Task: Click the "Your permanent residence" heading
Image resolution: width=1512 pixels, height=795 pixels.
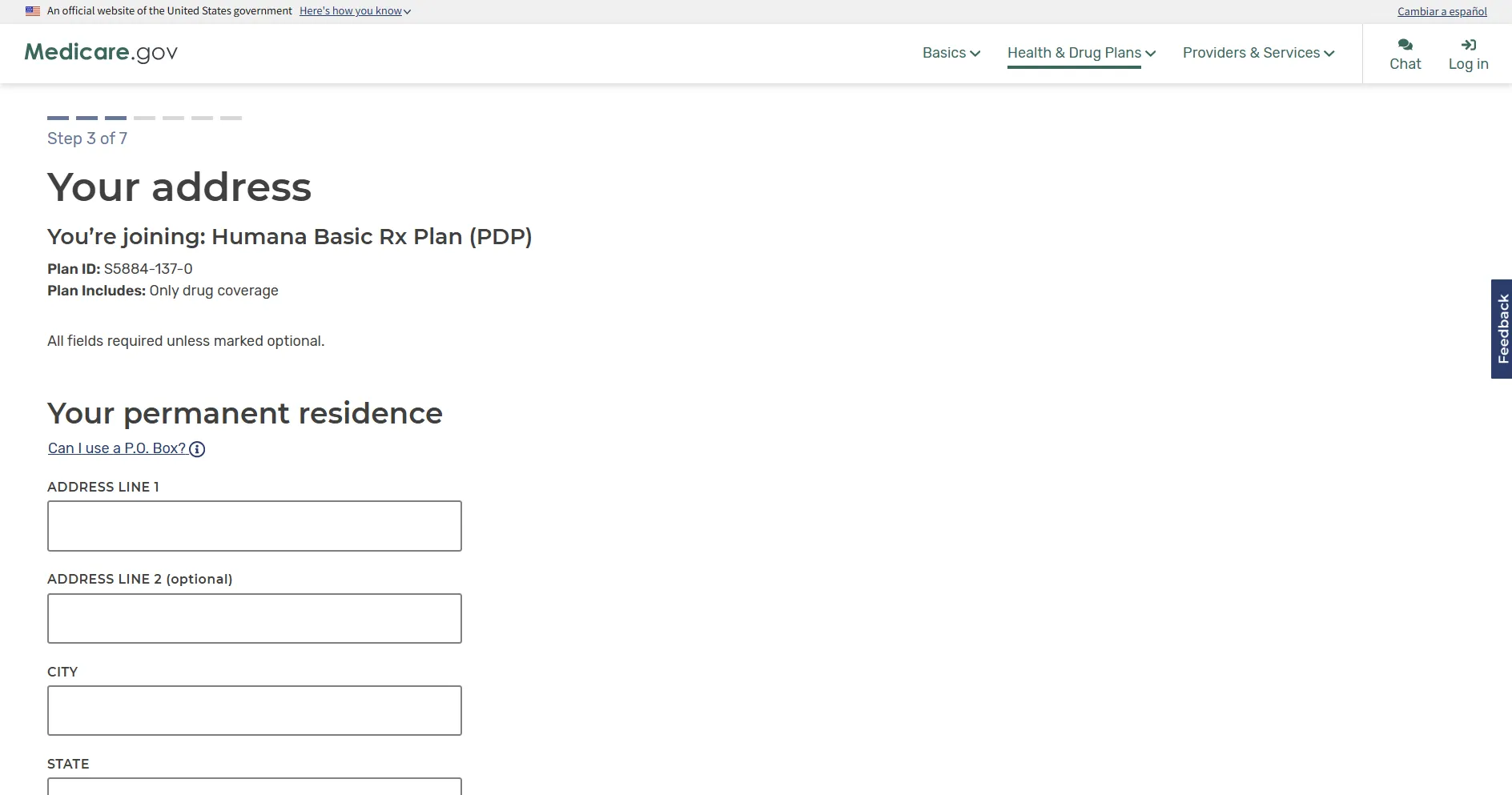Action: (245, 413)
